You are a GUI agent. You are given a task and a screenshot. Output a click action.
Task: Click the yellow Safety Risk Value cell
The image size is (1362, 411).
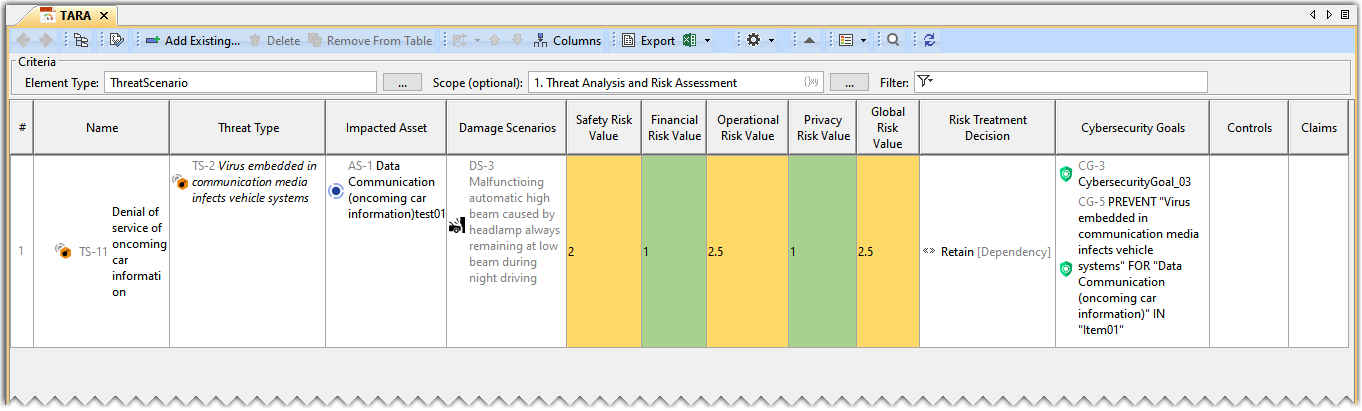click(604, 252)
